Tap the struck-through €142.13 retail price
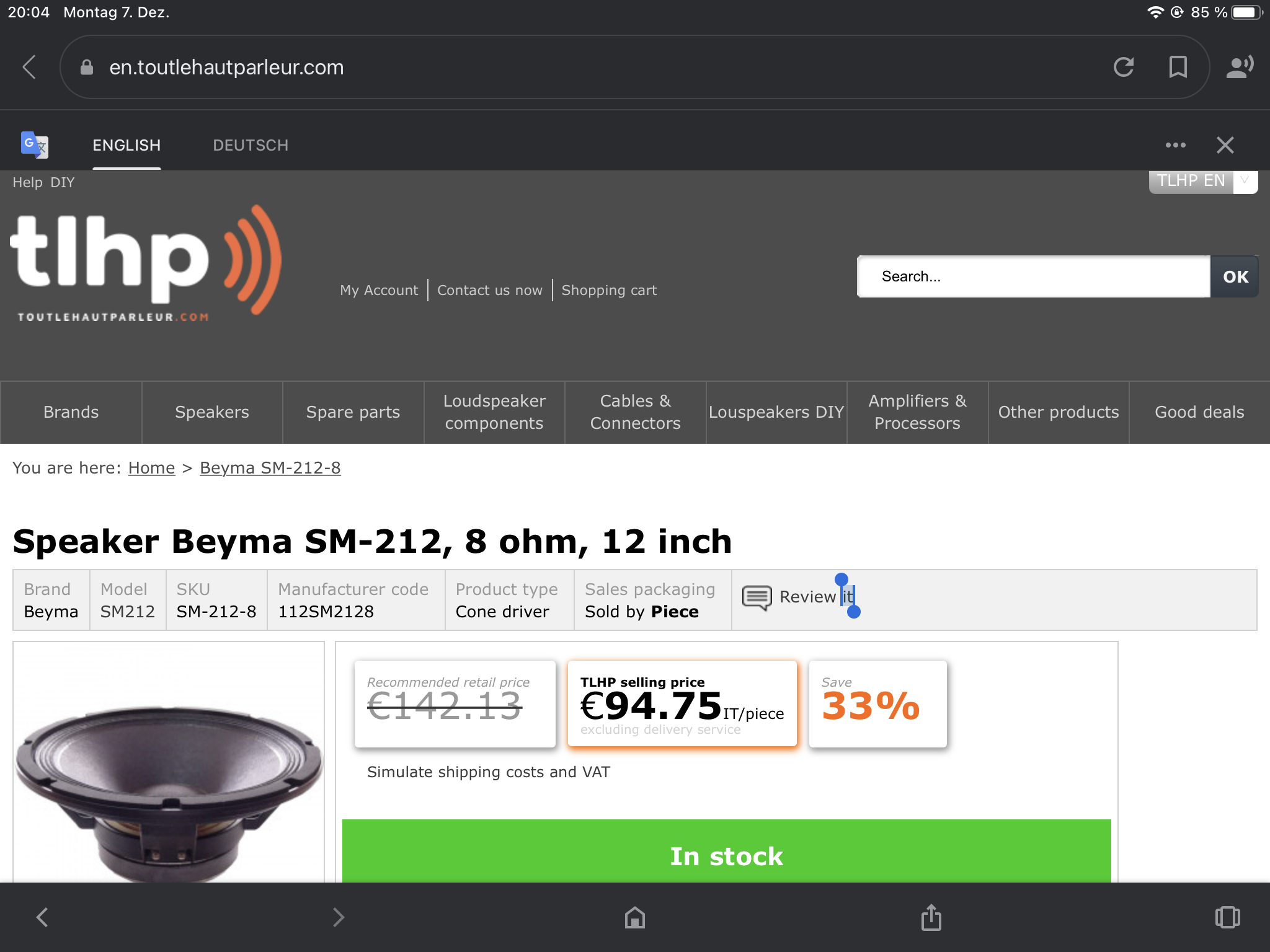The image size is (1270, 952). (x=445, y=706)
